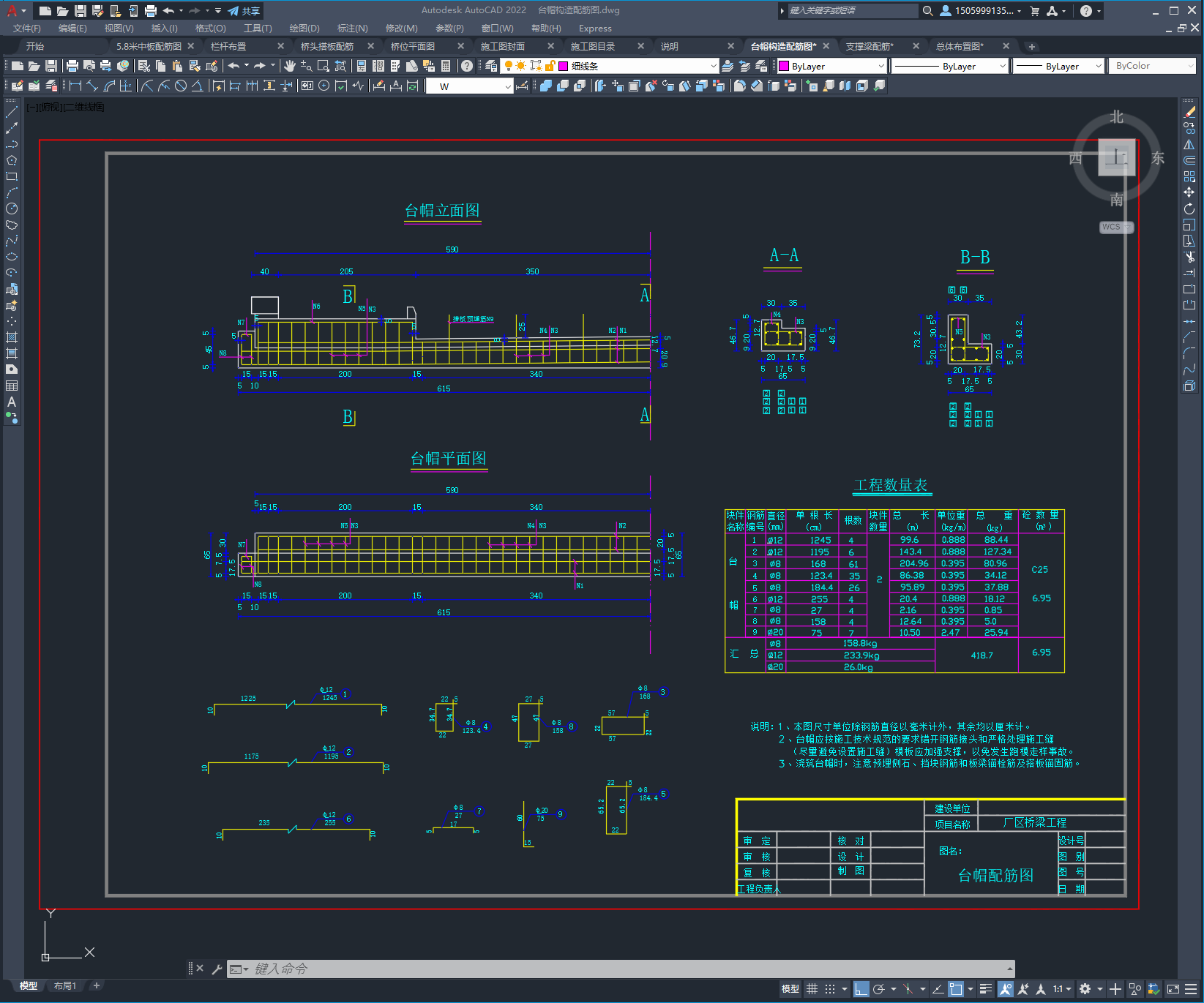
Task: Toggle grid display in status bar
Action: pos(812,989)
